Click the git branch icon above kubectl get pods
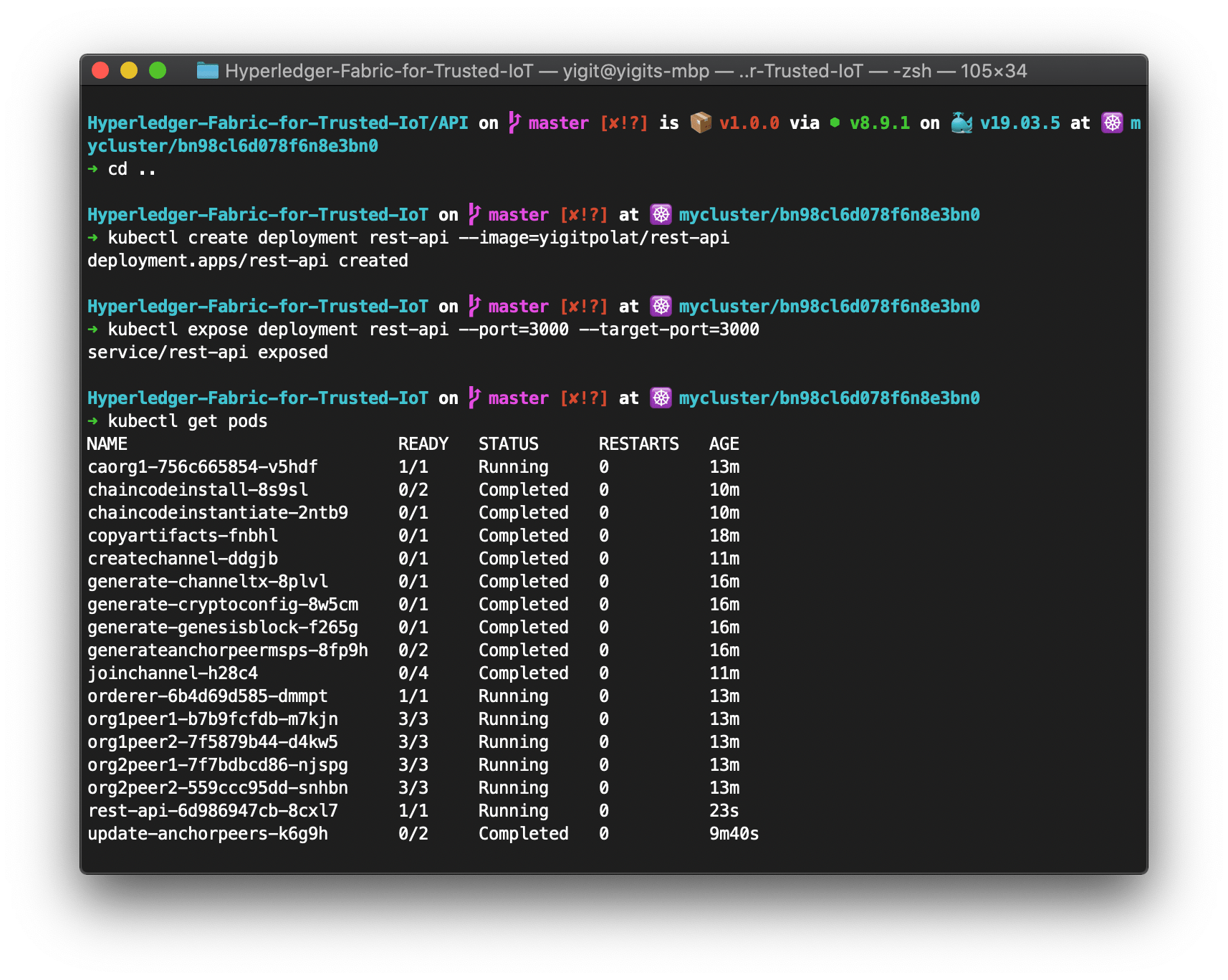The width and height of the screenshot is (1228, 980). coord(474,398)
